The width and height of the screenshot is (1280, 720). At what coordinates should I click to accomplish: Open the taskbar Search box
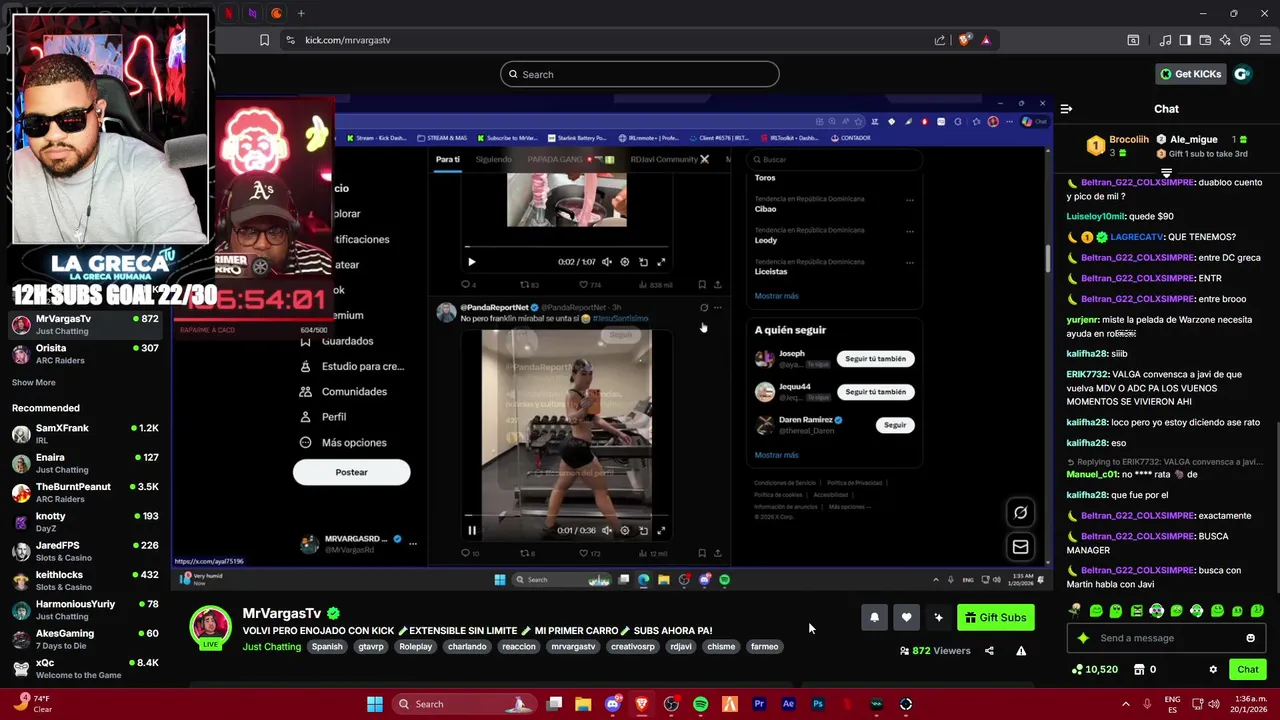(x=465, y=704)
